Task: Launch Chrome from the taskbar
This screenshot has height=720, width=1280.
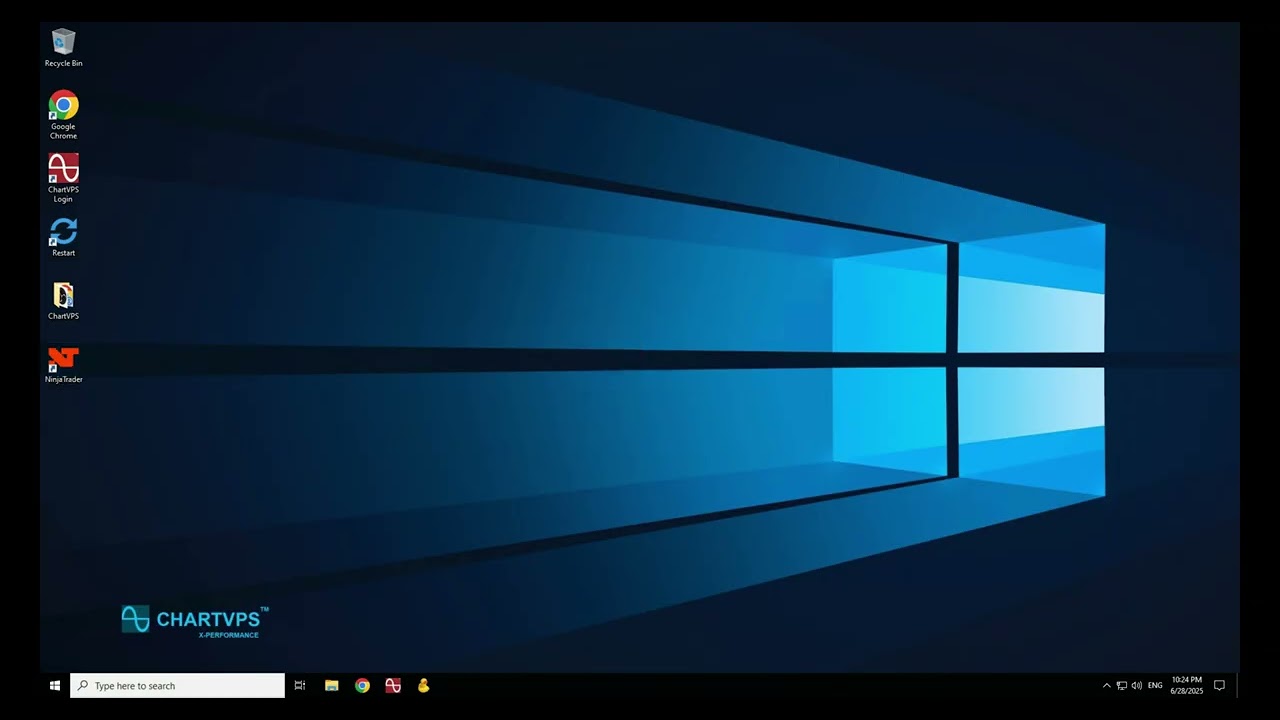Action: tap(362, 686)
